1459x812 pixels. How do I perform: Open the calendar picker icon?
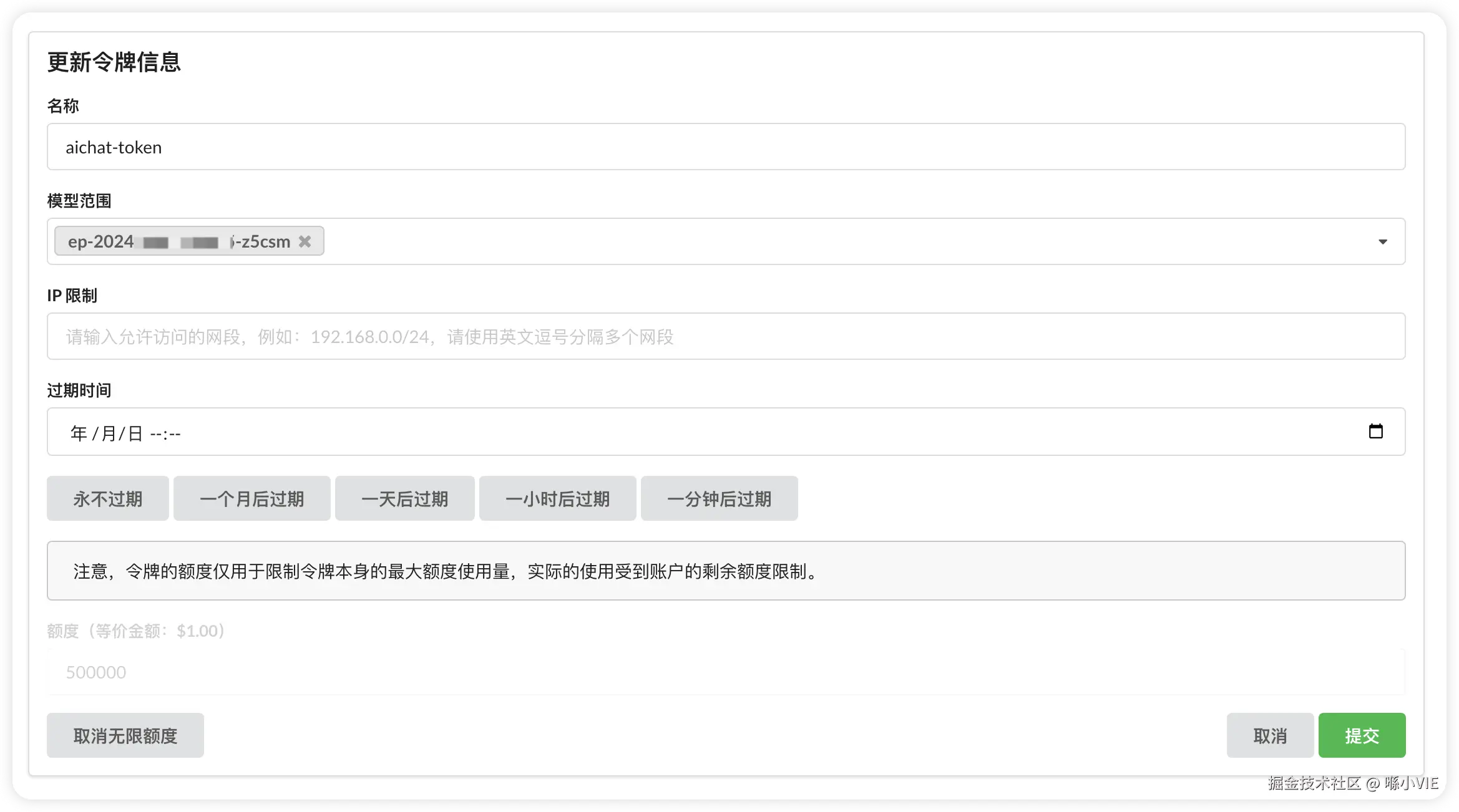pyautogui.click(x=1375, y=432)
